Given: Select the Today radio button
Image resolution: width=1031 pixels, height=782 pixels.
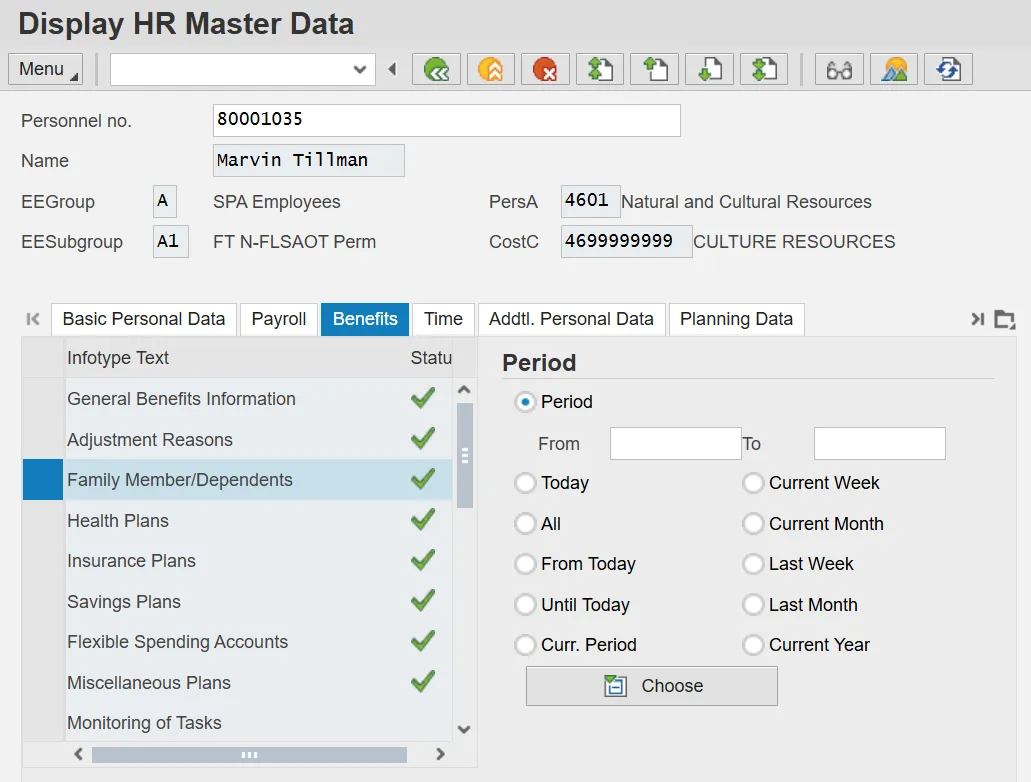Looking at the screenshot, I should click(x=525, y=483).
